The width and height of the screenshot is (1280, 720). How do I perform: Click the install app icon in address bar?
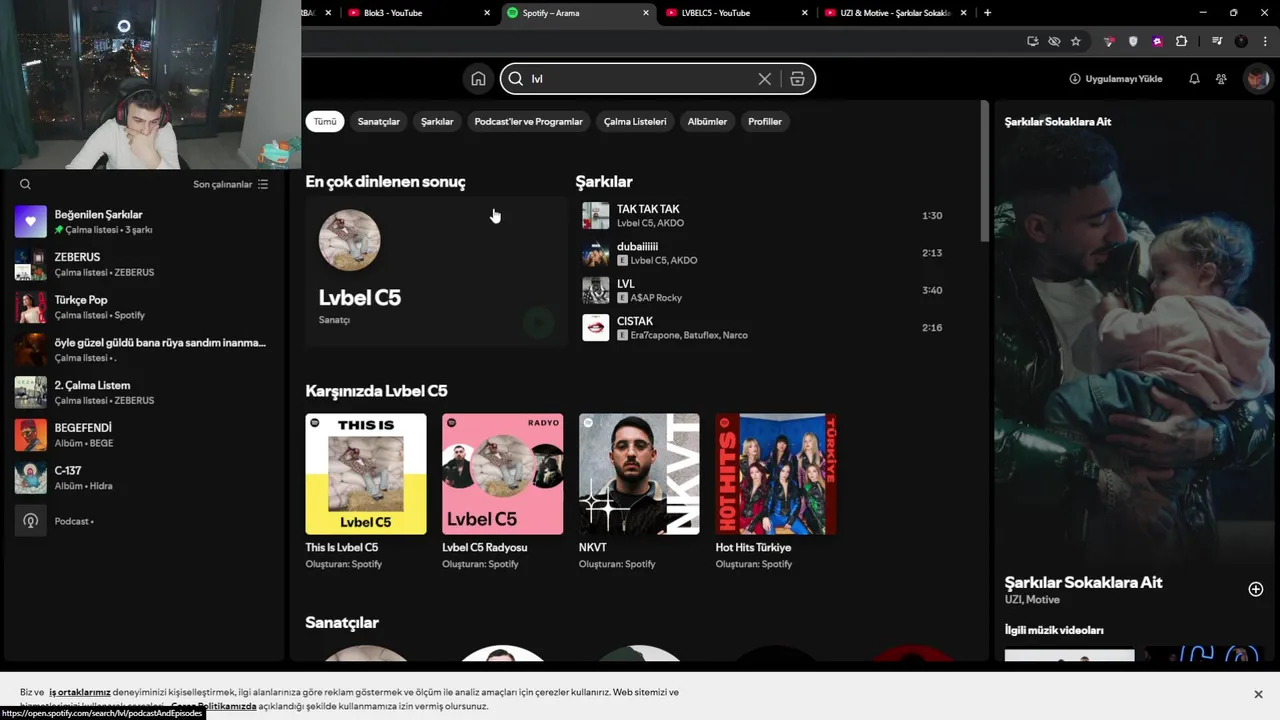1032,41
